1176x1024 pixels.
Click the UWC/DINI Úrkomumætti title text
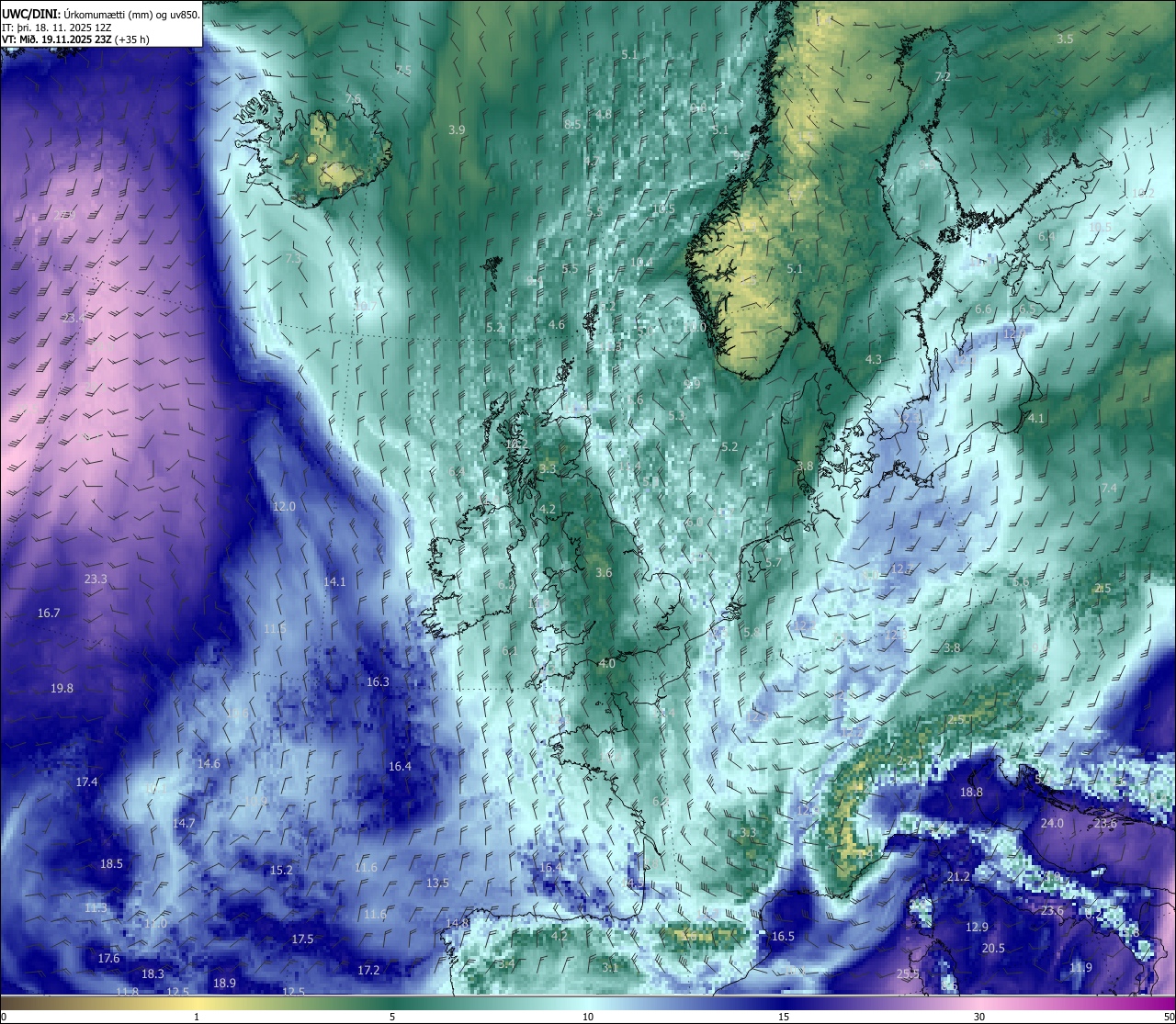coord(100,15)
